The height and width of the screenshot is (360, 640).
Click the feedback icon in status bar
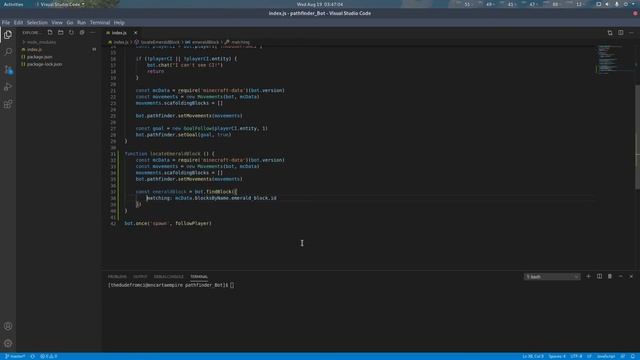622,356
